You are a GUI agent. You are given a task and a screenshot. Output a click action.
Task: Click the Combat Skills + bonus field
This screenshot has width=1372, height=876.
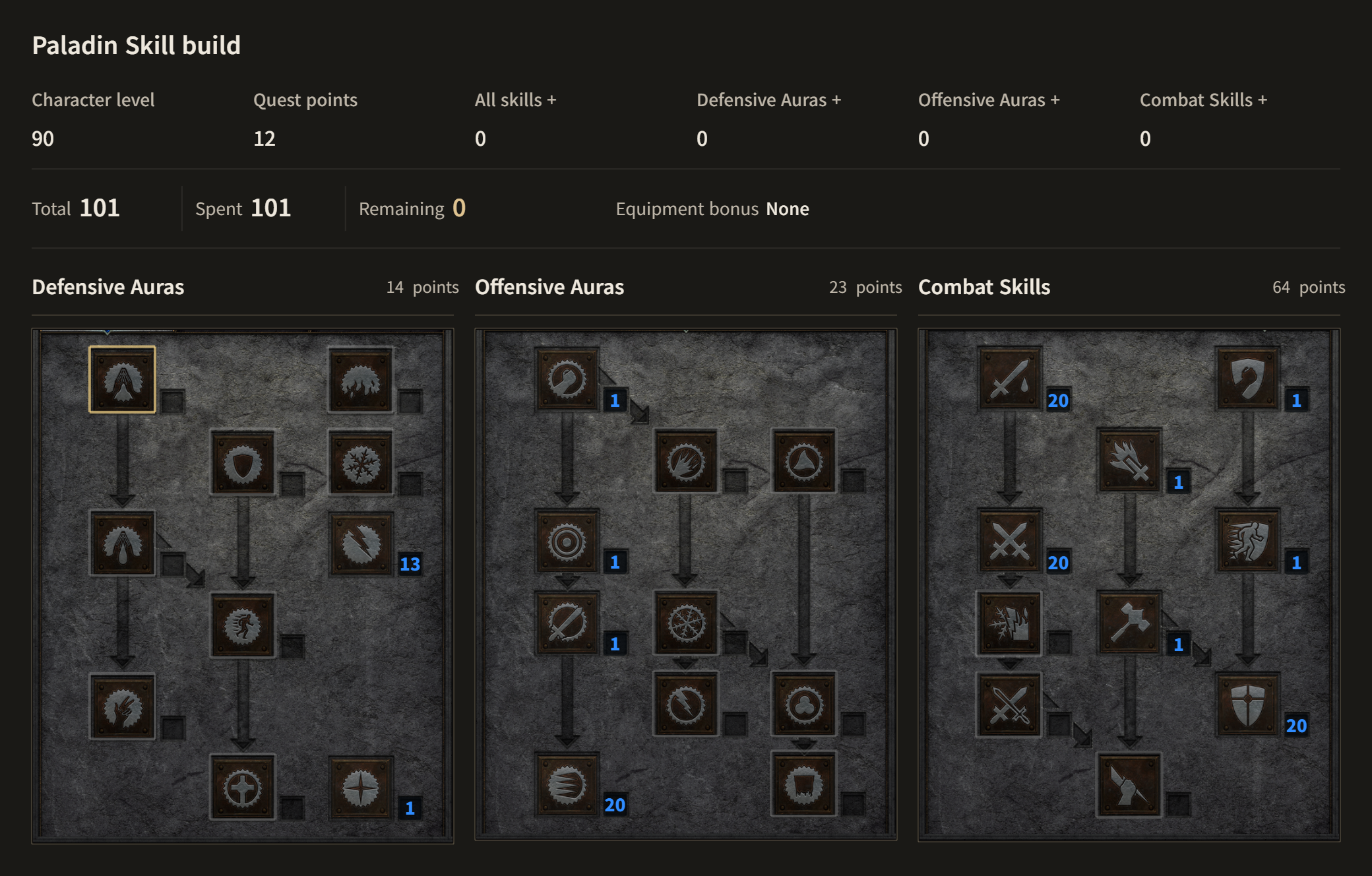1145,139
